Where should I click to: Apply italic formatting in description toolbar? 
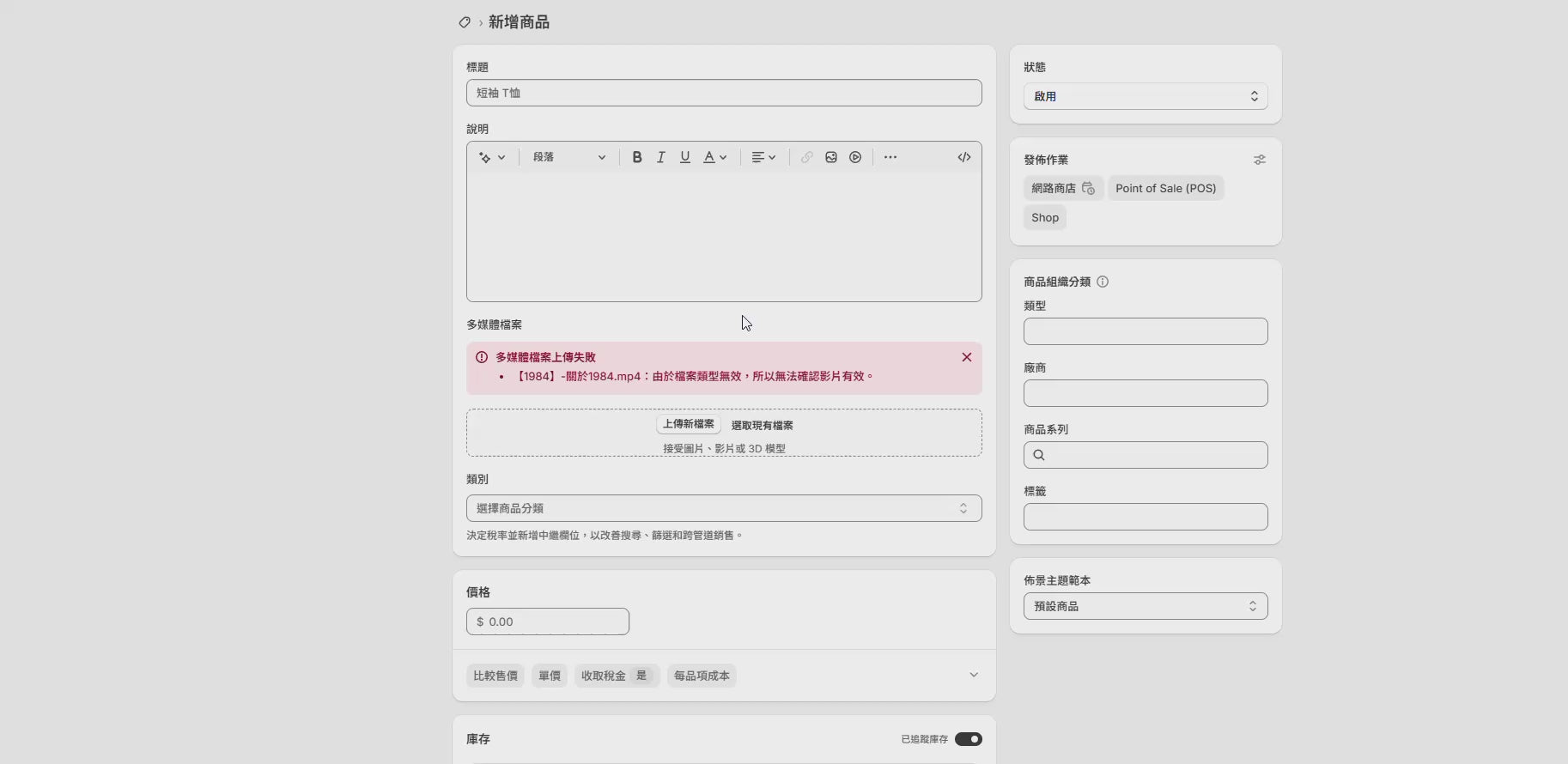[x=660, y=157]
